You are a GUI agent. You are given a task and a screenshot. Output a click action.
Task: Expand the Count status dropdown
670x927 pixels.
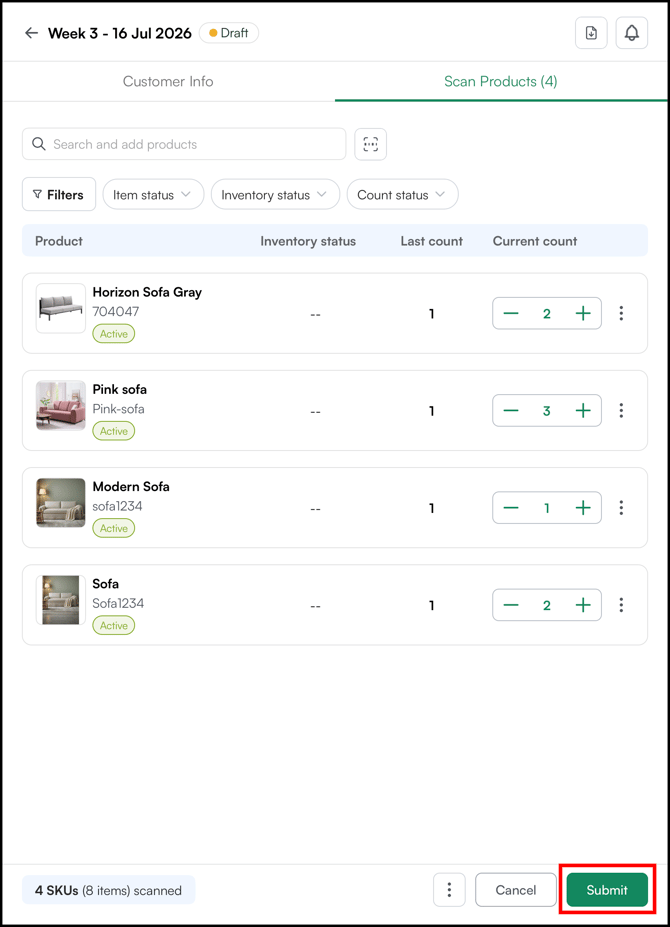pyautogui.click(x=402, y=195)
